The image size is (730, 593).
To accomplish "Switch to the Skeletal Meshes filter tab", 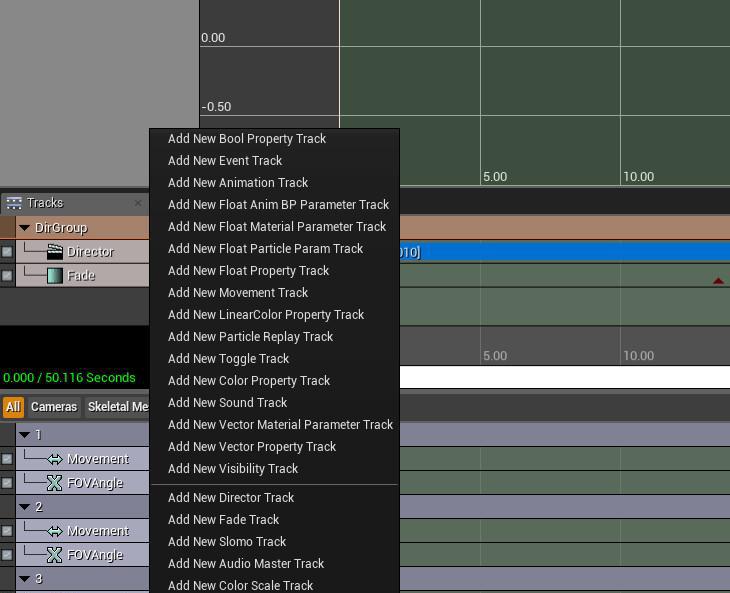I will tap(118, 407).
